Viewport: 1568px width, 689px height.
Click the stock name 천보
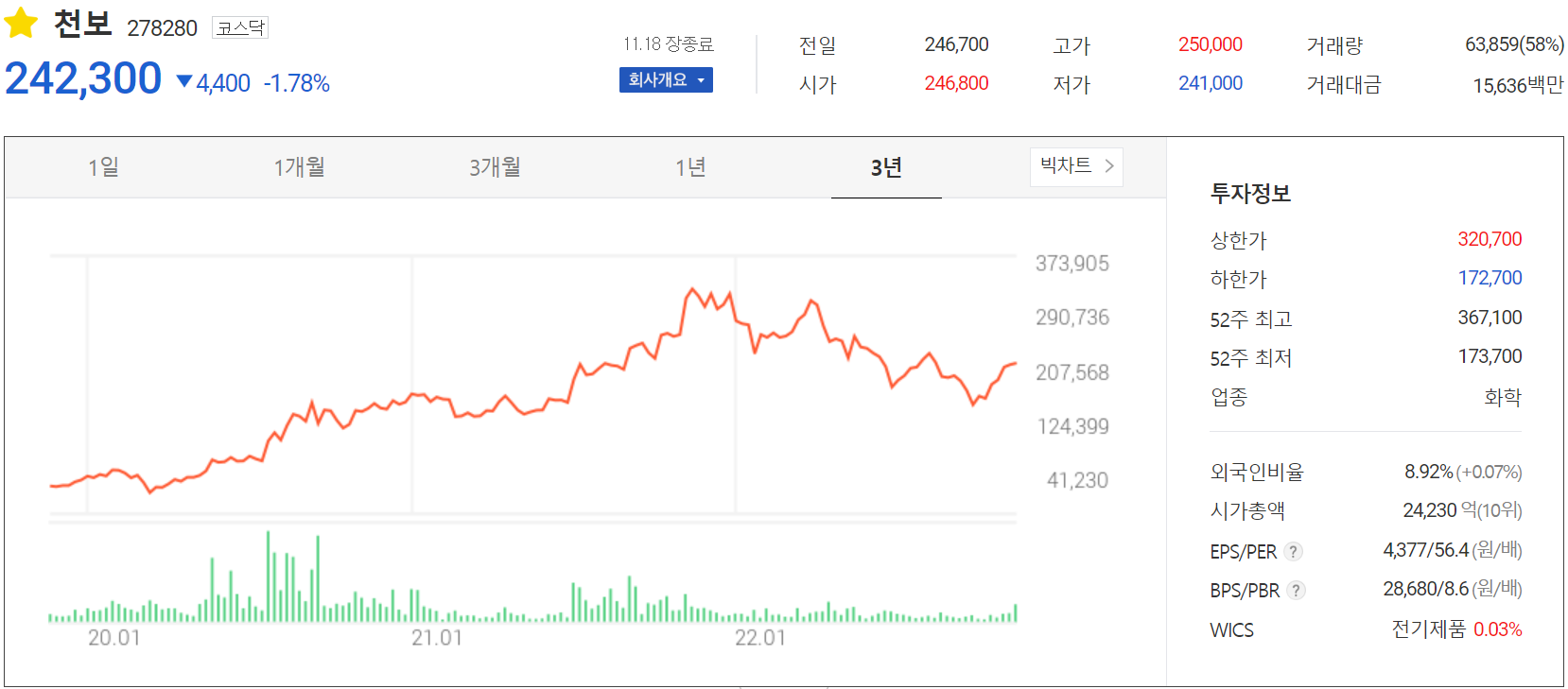tap(82, 24)
